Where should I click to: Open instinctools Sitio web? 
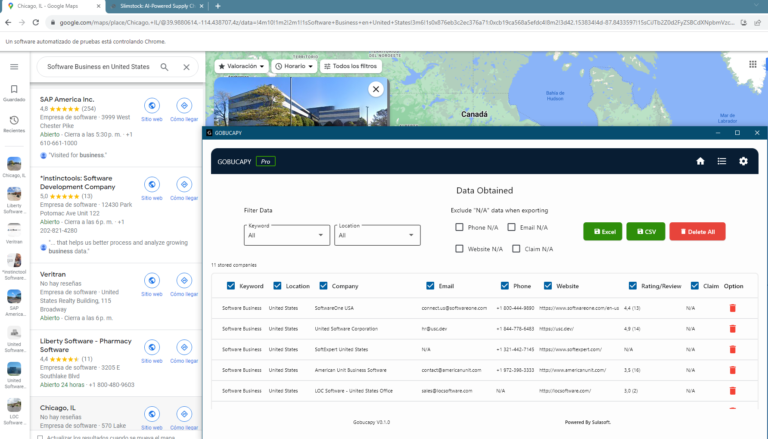coord(152,189)
